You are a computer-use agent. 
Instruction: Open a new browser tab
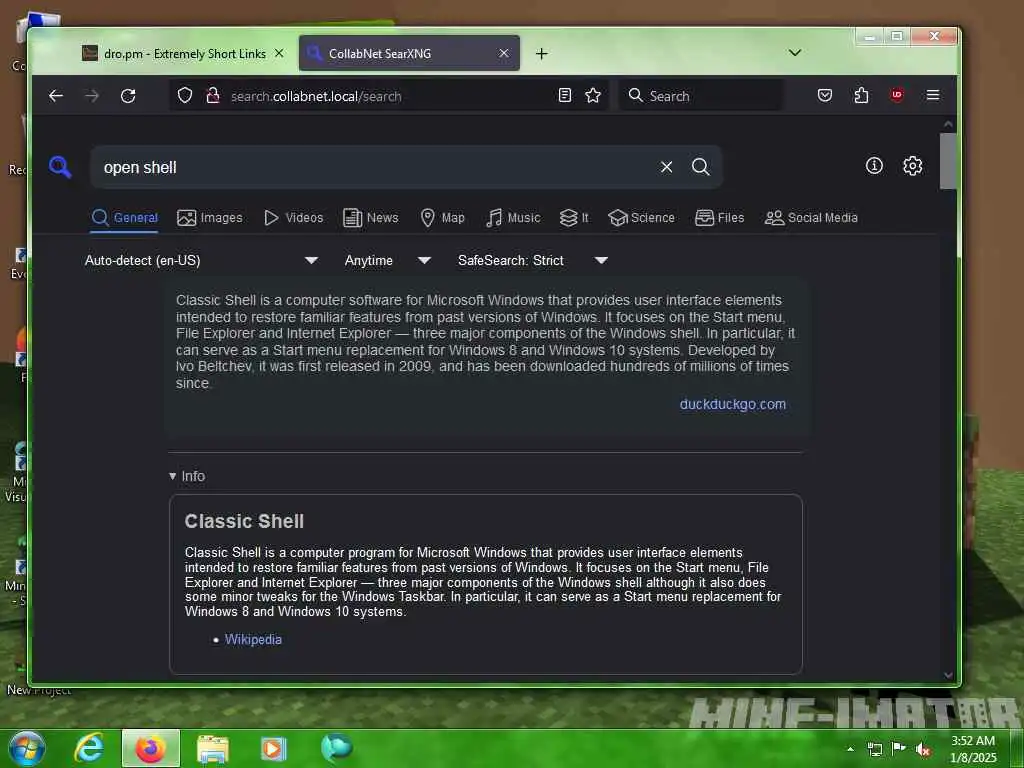541,54
